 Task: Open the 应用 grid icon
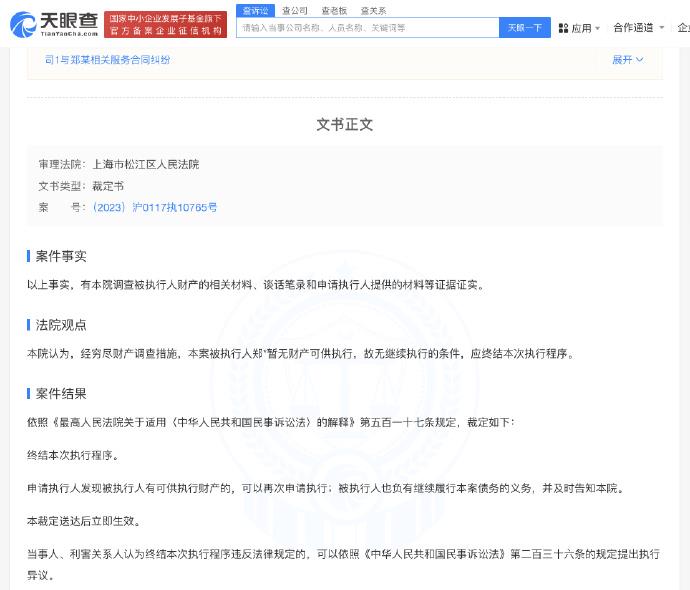click(x=564, y=28)
